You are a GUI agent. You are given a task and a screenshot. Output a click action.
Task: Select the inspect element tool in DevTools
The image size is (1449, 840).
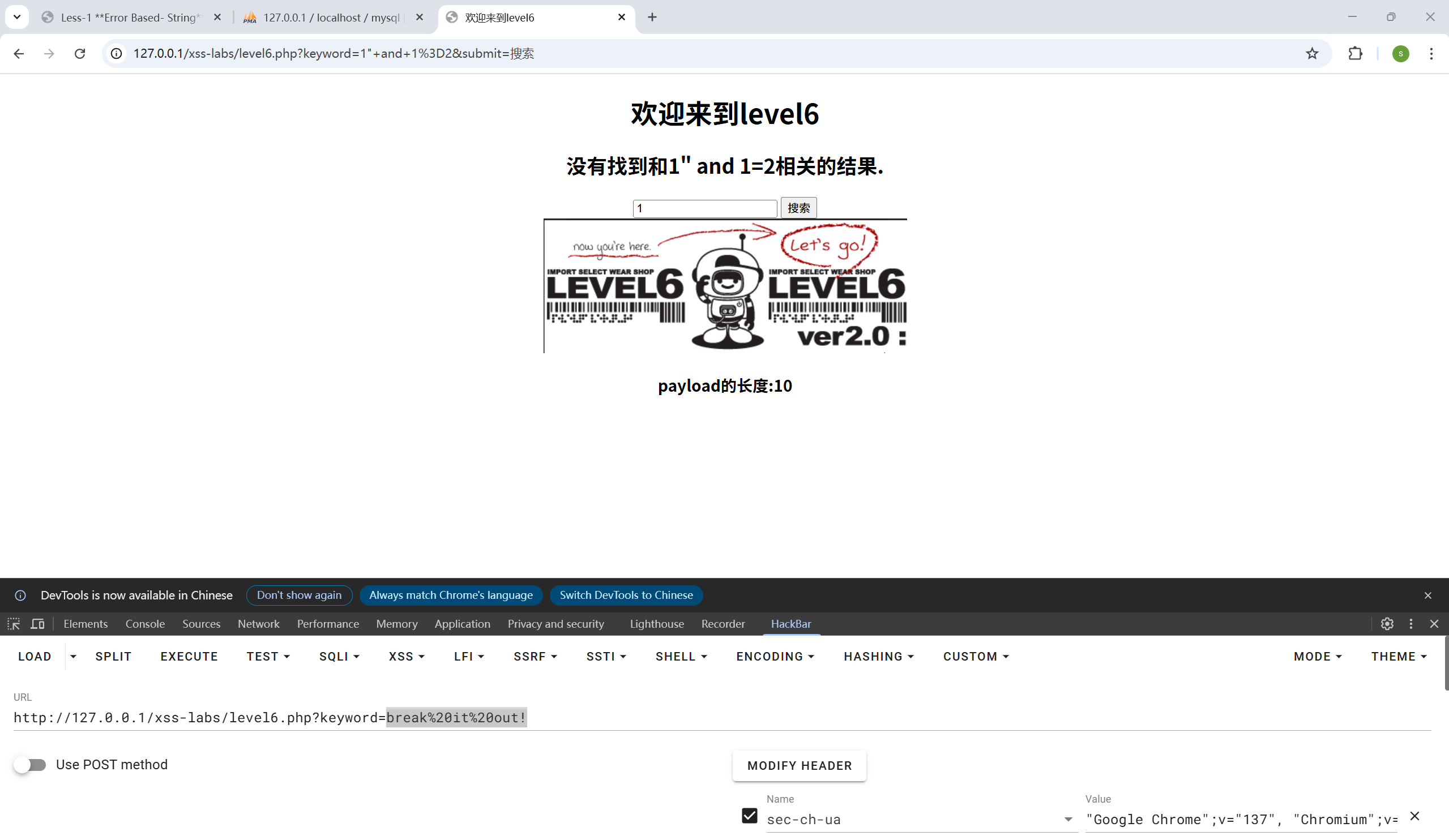point(12,624)
